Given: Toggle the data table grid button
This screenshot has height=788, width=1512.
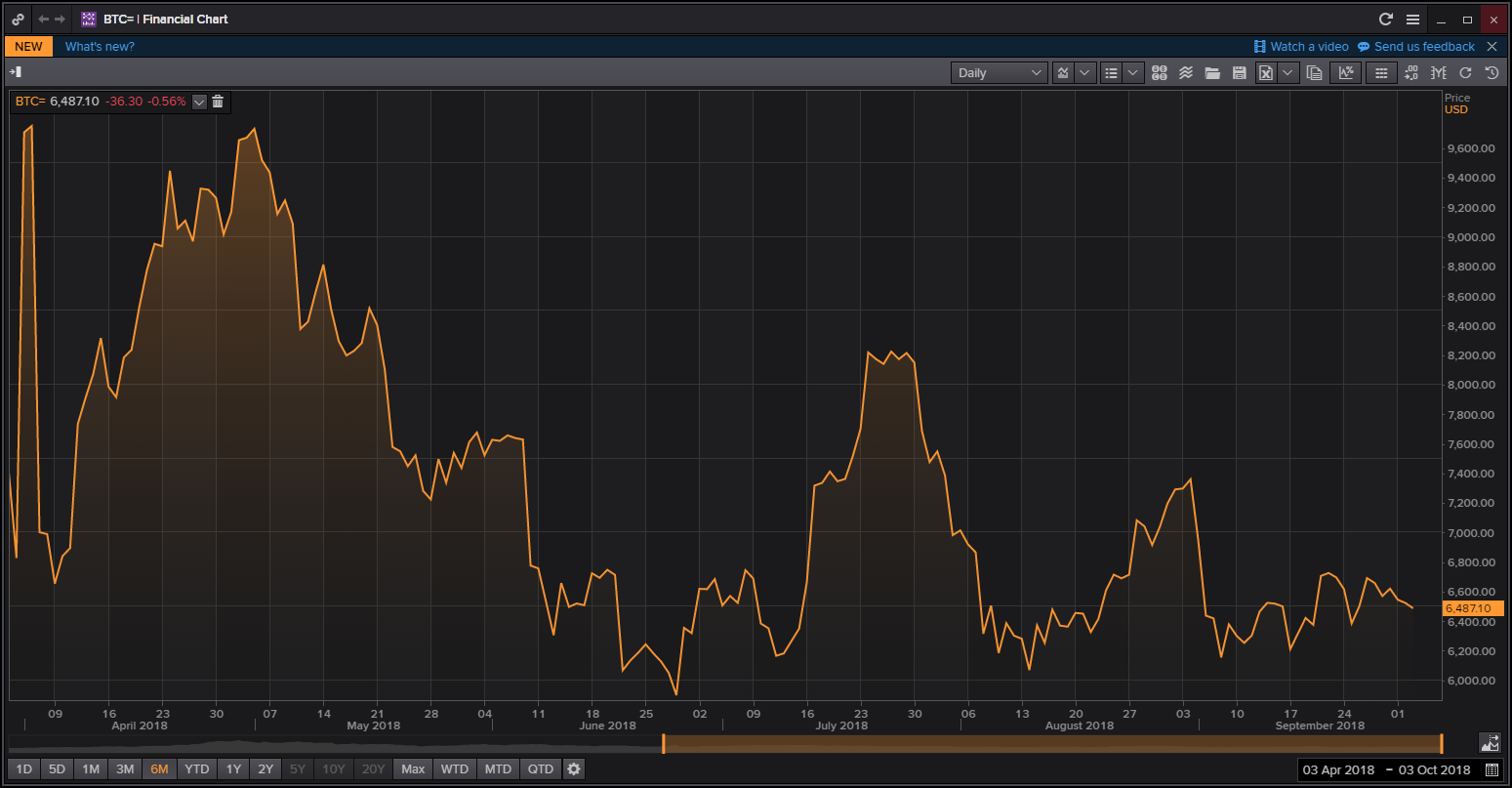Looking at the screenshot, I should coord(1380,73).
